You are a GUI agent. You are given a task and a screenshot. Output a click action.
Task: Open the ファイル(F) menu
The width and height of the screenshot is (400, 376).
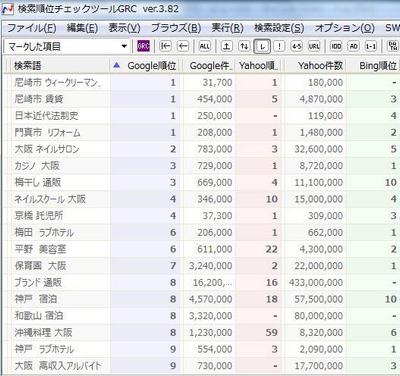32,28
